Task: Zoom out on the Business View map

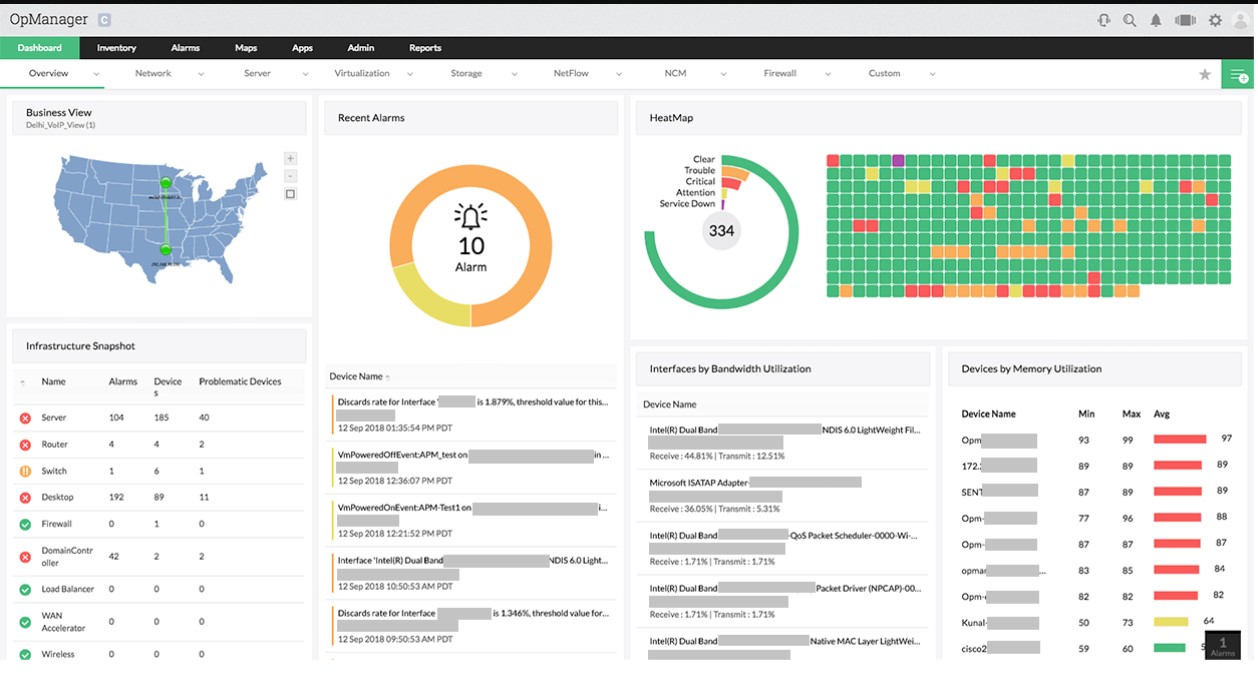Action: tap(290, 177)
